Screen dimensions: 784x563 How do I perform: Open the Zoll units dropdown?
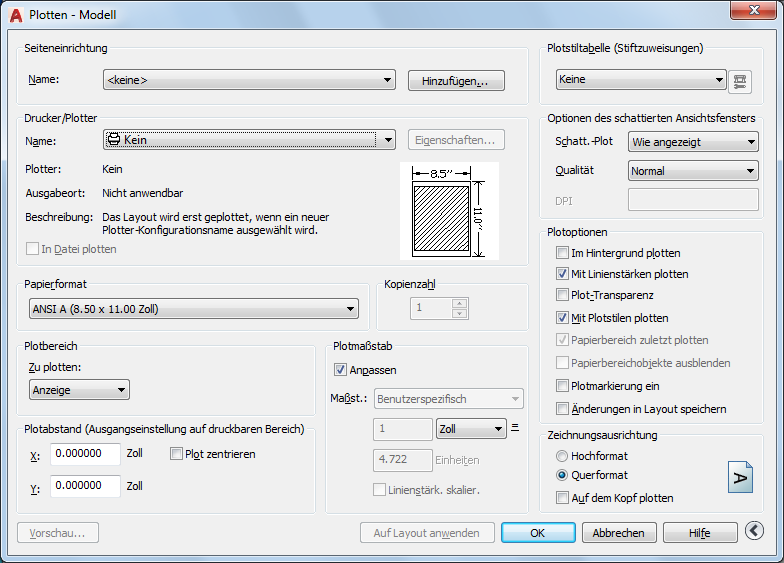tap(471, 429)
